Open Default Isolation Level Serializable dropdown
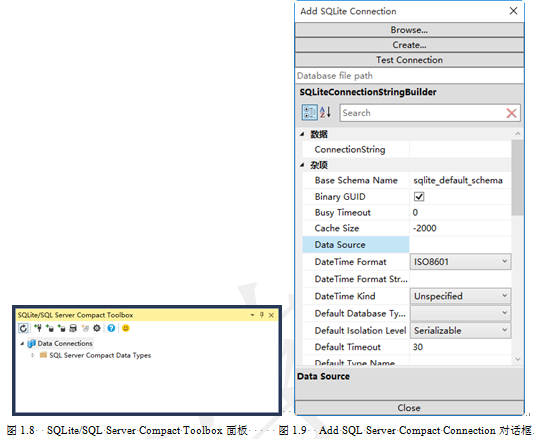 [460, 330]
